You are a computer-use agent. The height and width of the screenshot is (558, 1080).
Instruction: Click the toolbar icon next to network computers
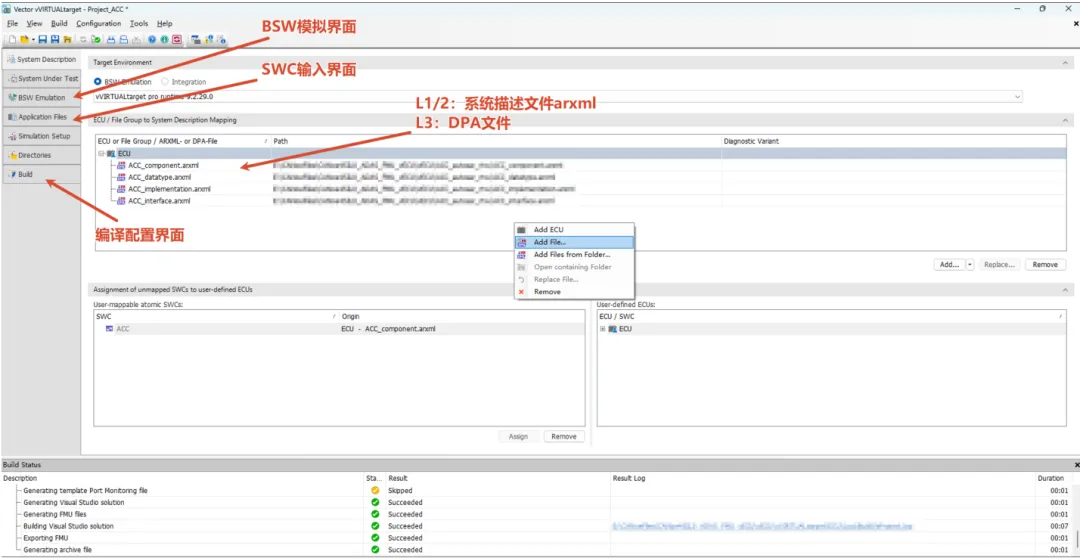point(207,40)
